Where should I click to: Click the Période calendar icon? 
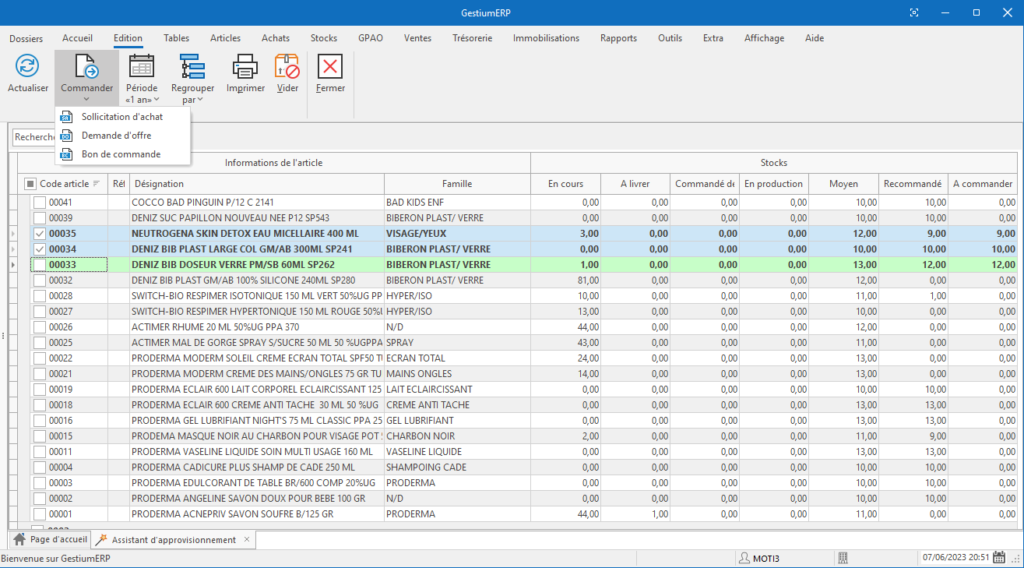(142, 68)
